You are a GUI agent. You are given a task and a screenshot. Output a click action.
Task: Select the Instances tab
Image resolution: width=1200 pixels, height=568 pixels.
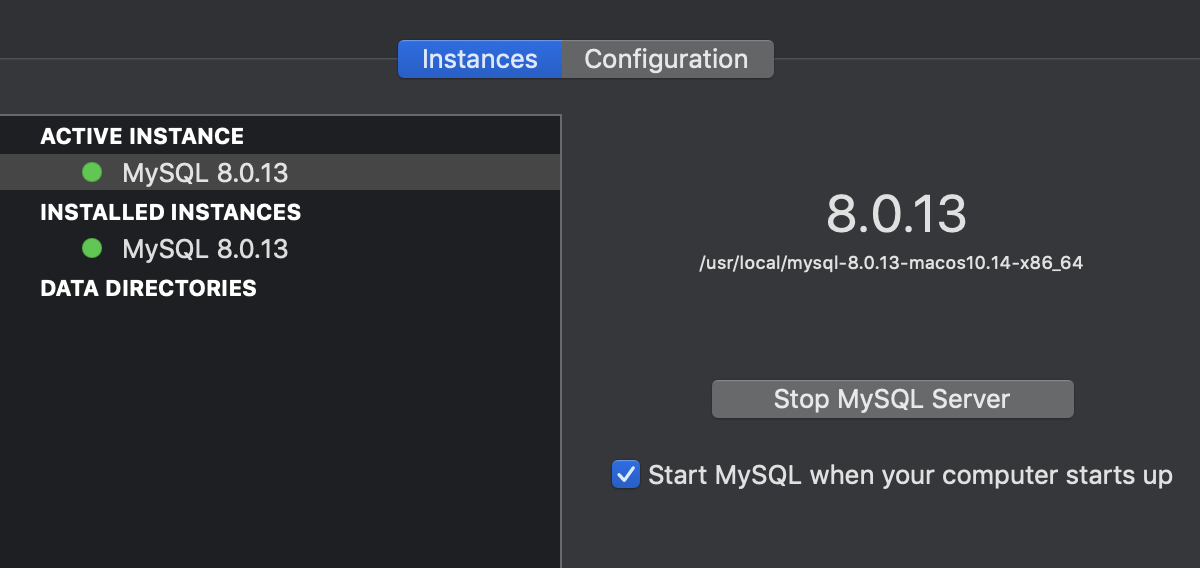coord(480,59)
